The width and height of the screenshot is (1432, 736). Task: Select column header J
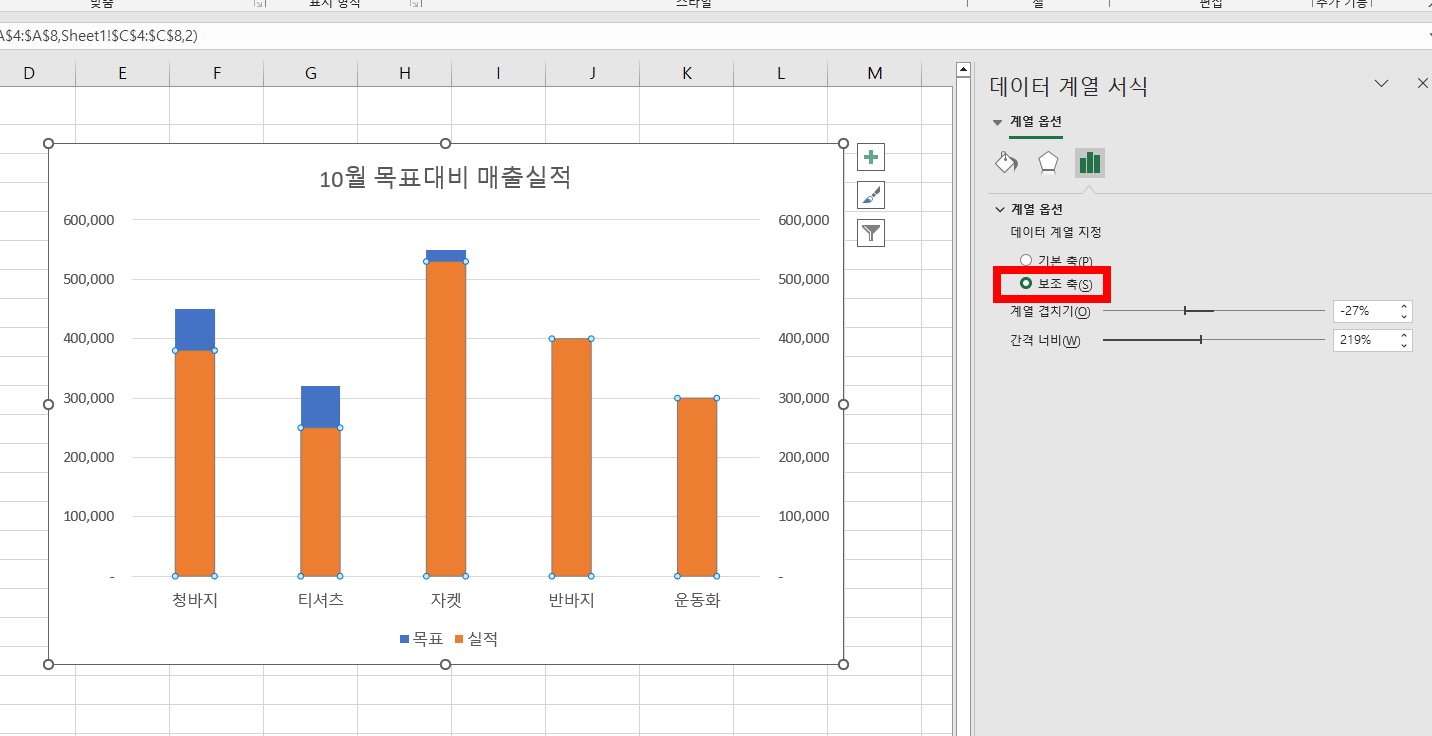tap(593, 73)
